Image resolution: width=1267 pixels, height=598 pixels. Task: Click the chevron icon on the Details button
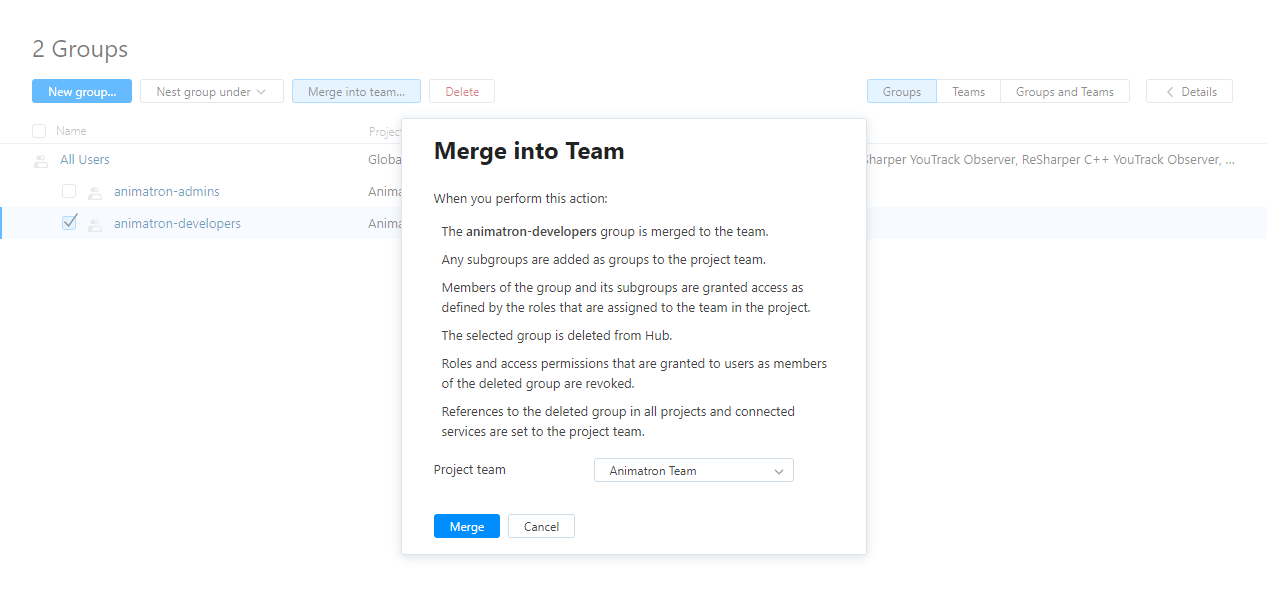(1169, 91)
